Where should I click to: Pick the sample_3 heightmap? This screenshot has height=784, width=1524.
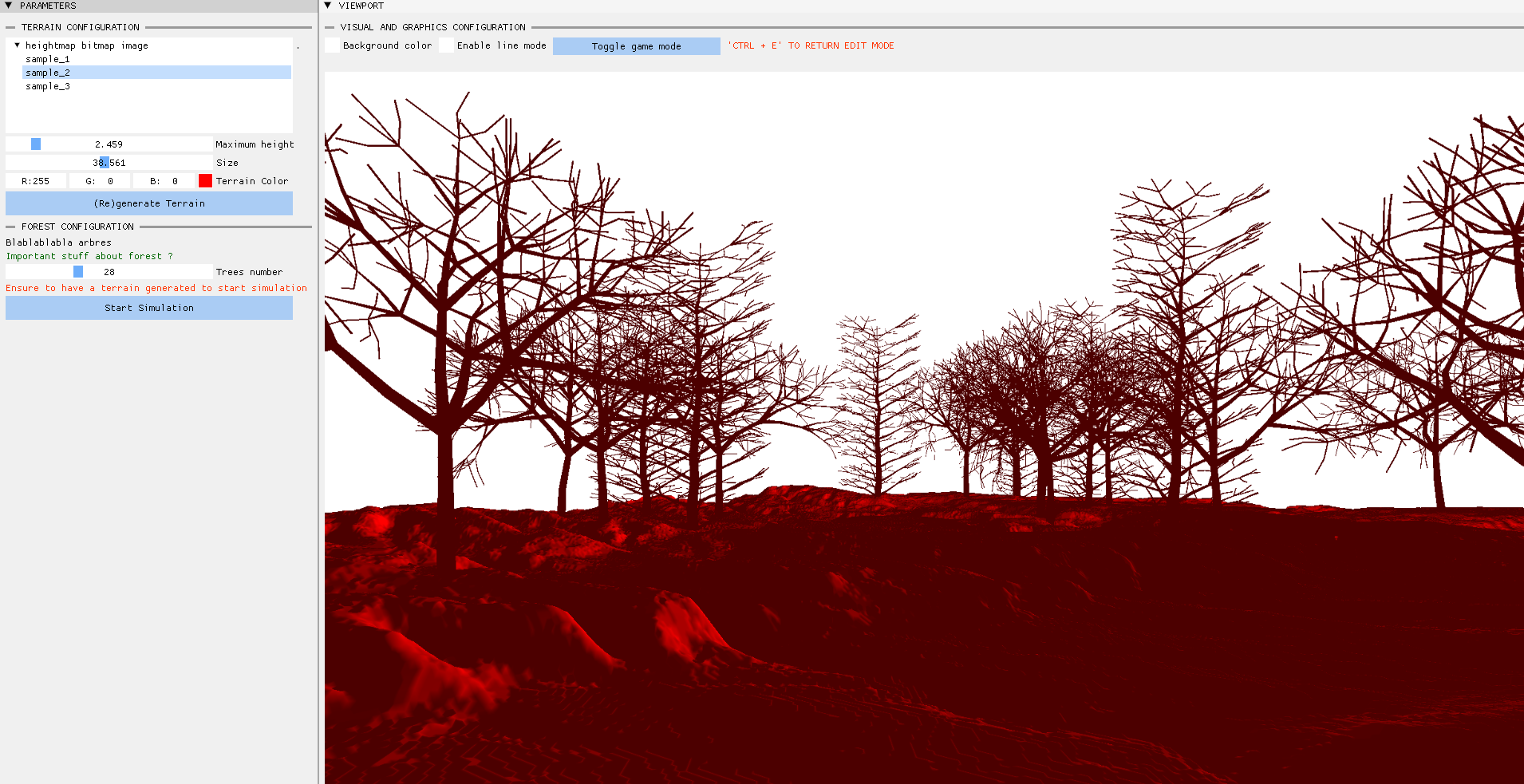tap(48, 86)
